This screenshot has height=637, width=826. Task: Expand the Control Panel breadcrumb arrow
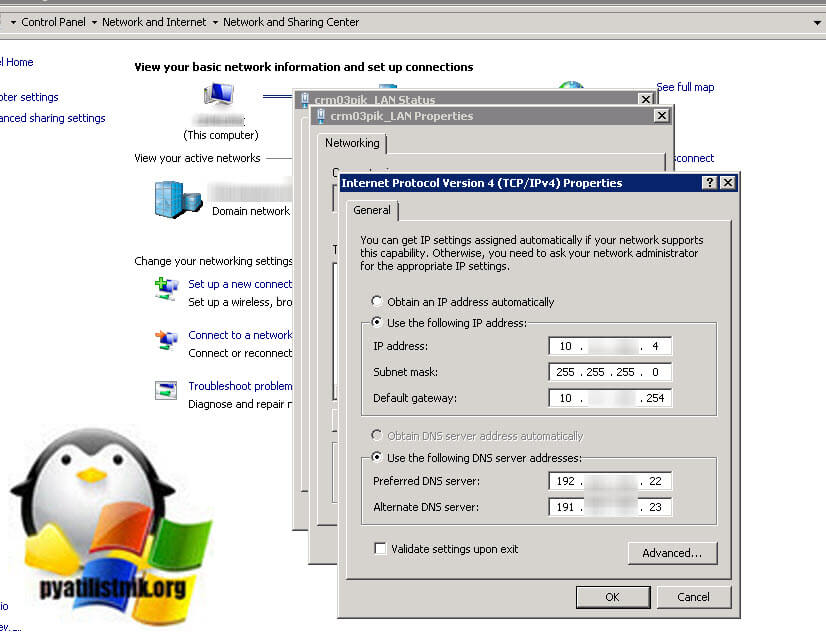94,22
